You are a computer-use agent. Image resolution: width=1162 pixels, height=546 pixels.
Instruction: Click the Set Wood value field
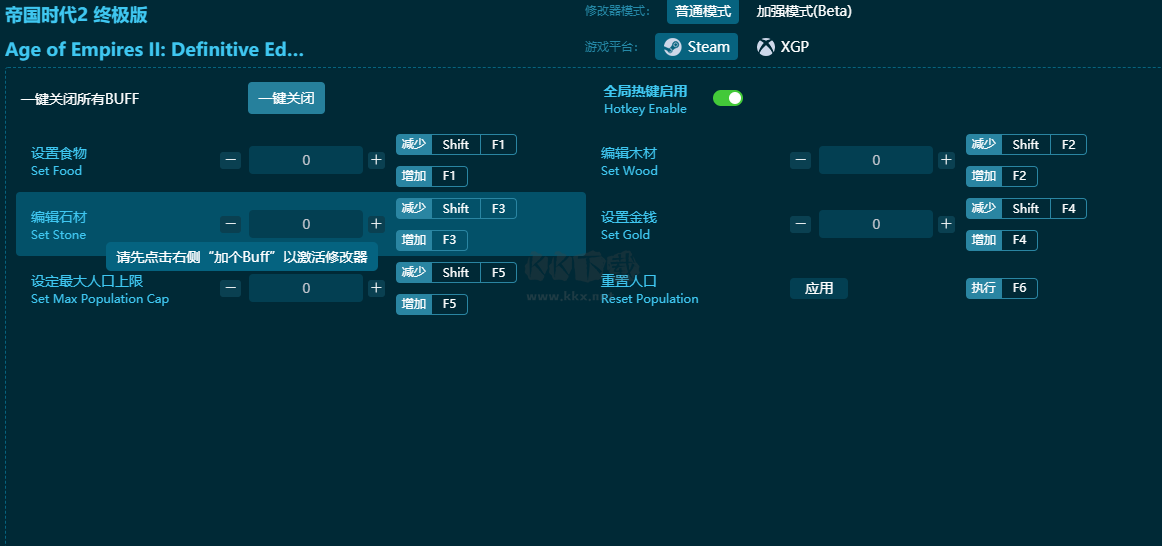click(876, 160)
